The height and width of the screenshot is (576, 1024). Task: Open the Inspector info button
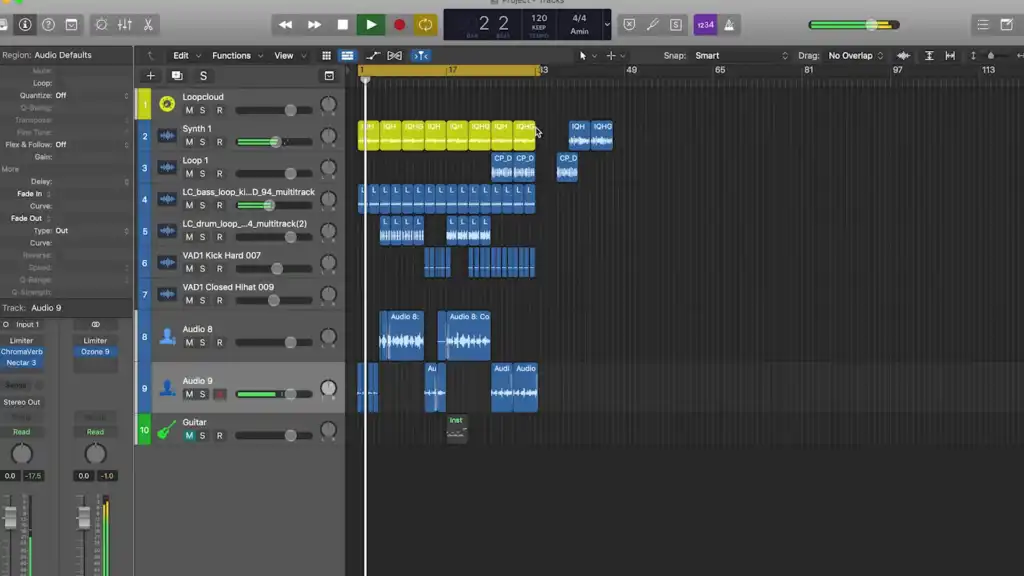click(x=25, y=25)
